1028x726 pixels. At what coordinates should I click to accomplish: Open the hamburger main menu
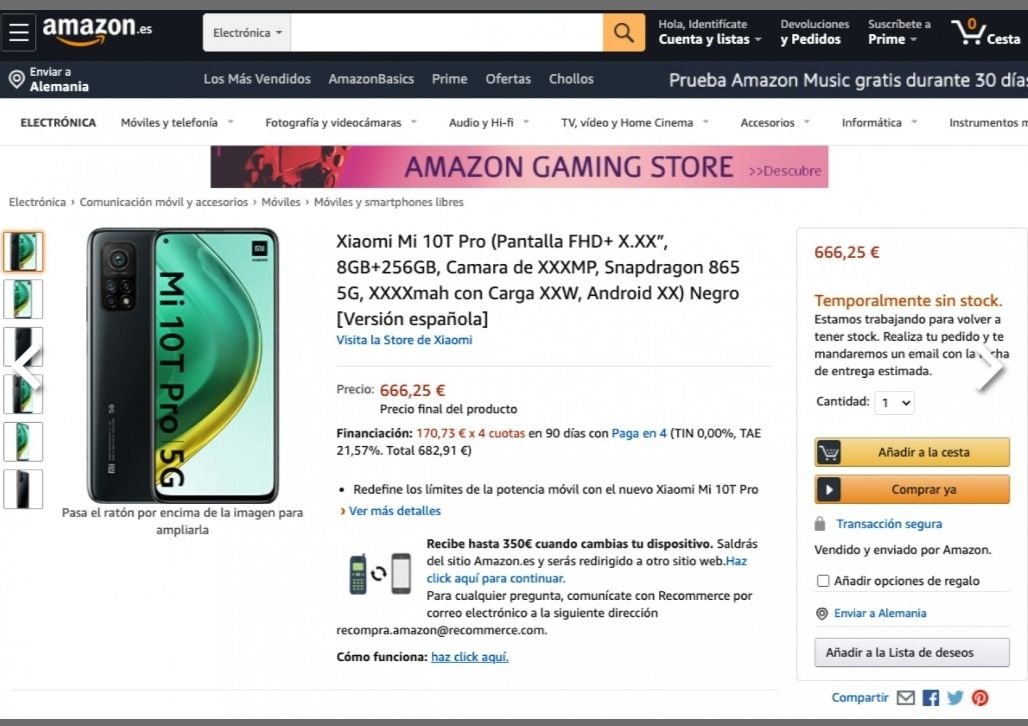click(19, 32)
